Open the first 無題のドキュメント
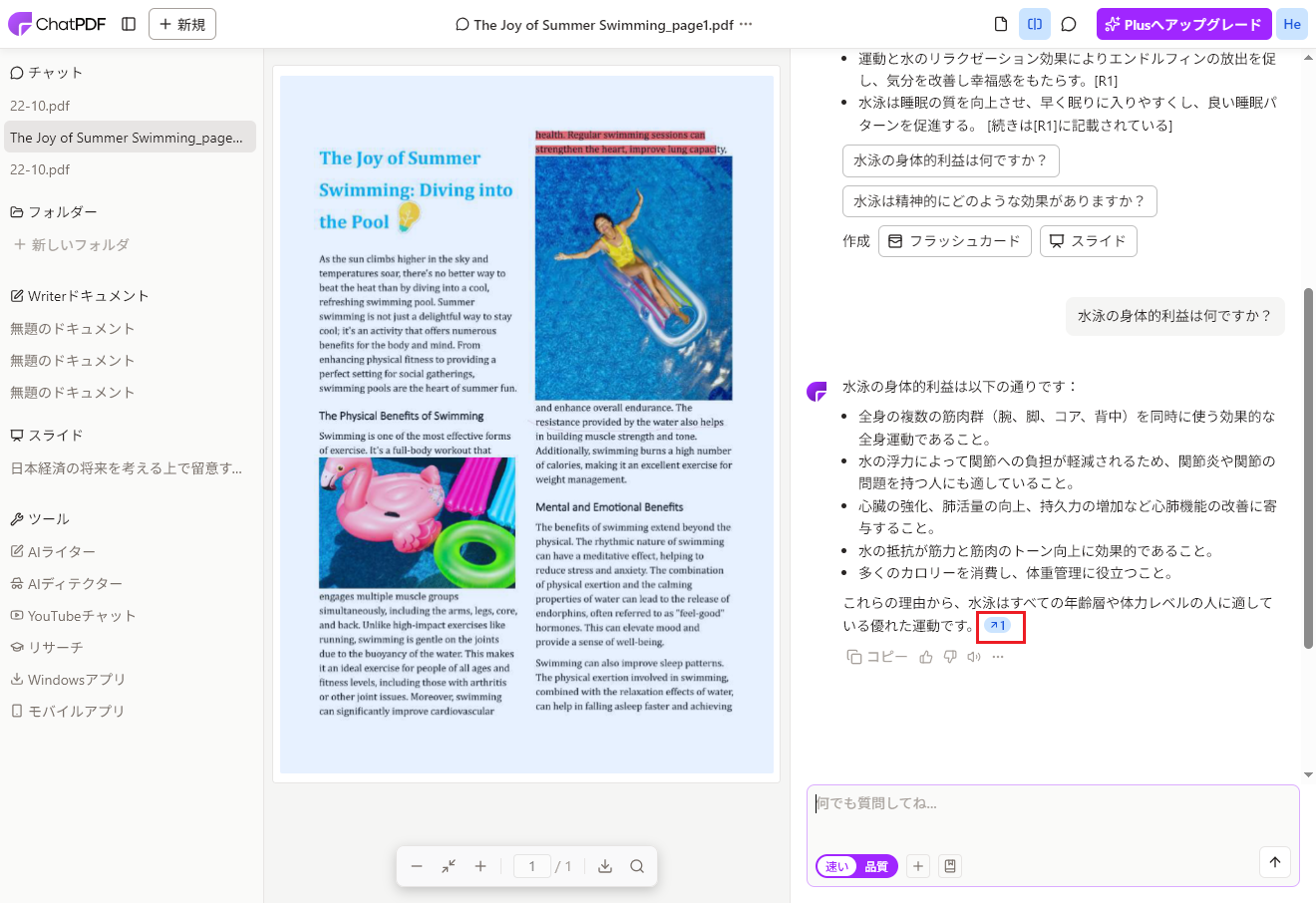This screenshot has width=1316, height=903. coord(72,329)
